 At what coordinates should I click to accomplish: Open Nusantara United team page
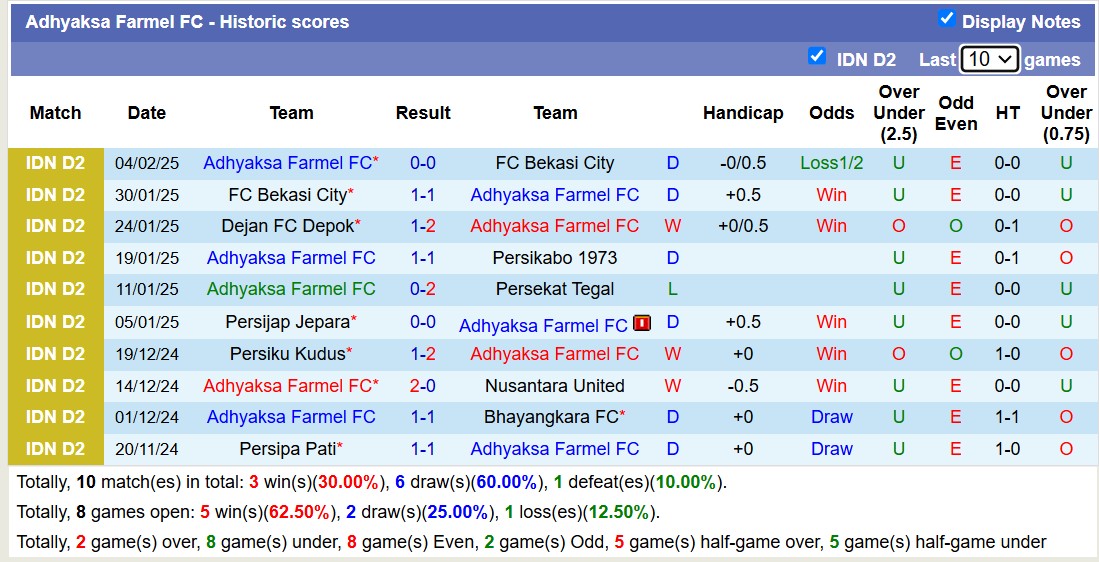pyautogui.click(x=555, y=386)
